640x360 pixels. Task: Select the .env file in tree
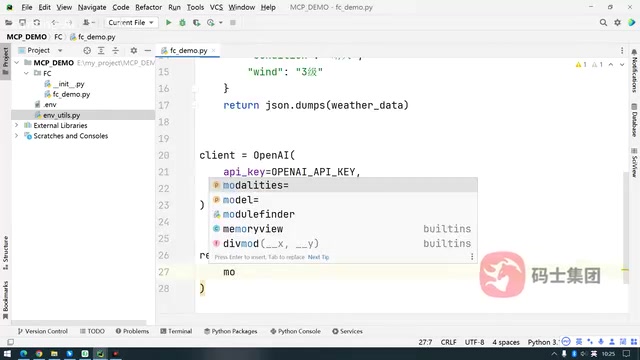click(50, 105)
